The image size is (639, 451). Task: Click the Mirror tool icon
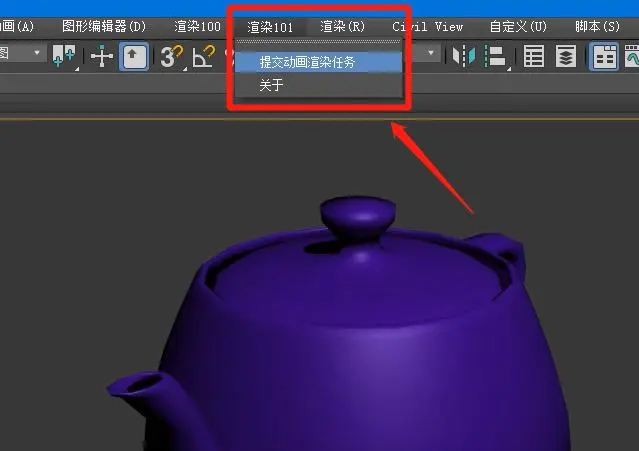click(x=464, y=56)
